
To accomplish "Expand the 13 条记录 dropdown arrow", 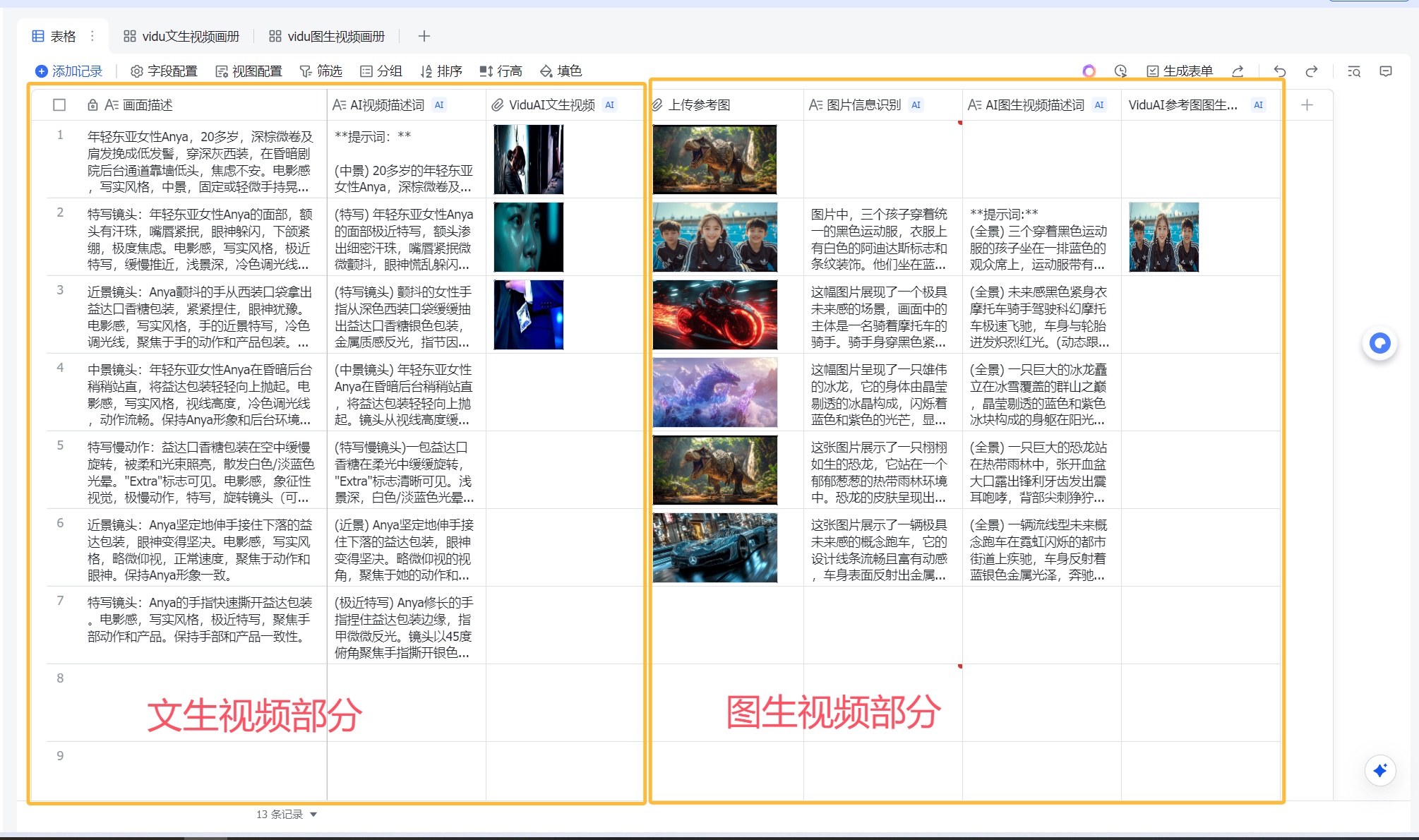I will [x=313, y=815].
